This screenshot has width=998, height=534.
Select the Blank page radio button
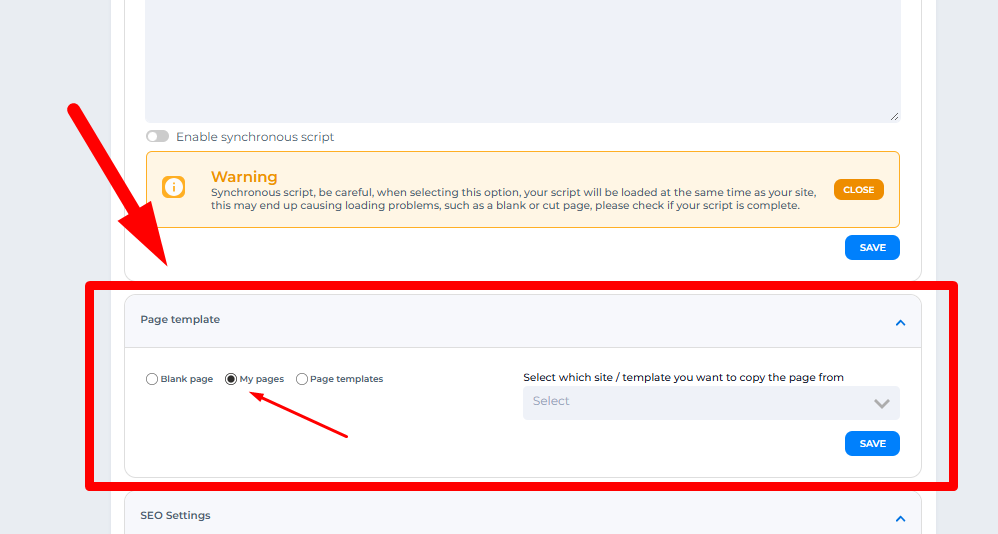click(x=152, y=379)
